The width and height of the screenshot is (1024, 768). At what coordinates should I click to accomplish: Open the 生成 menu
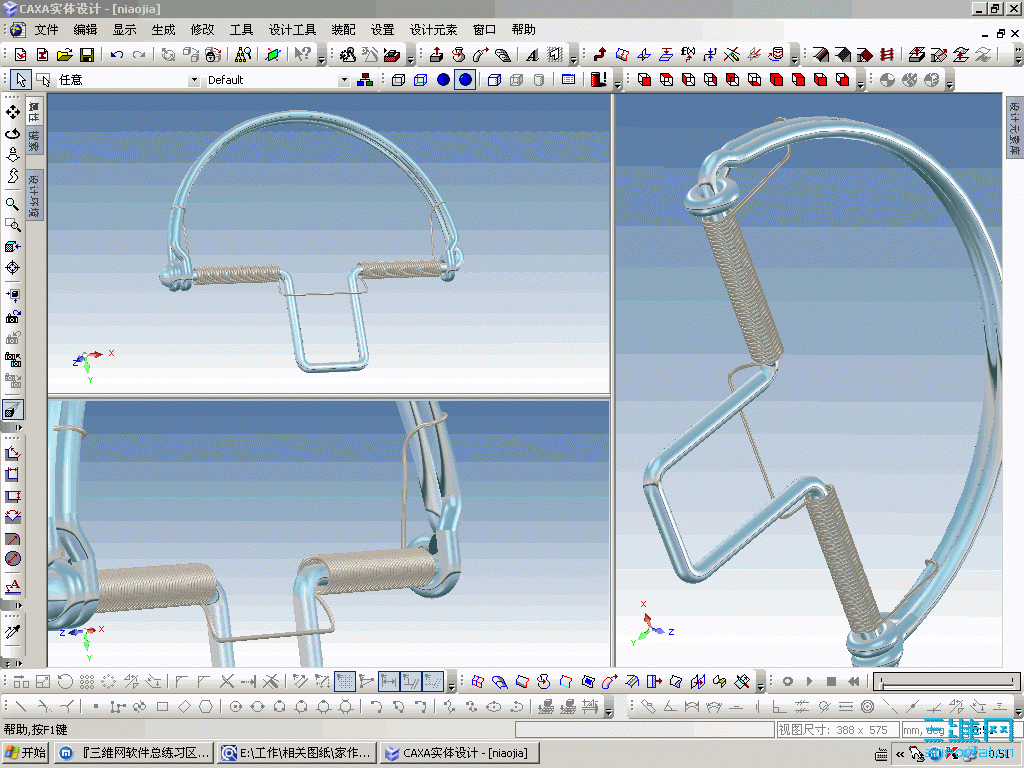click(163, 30)
